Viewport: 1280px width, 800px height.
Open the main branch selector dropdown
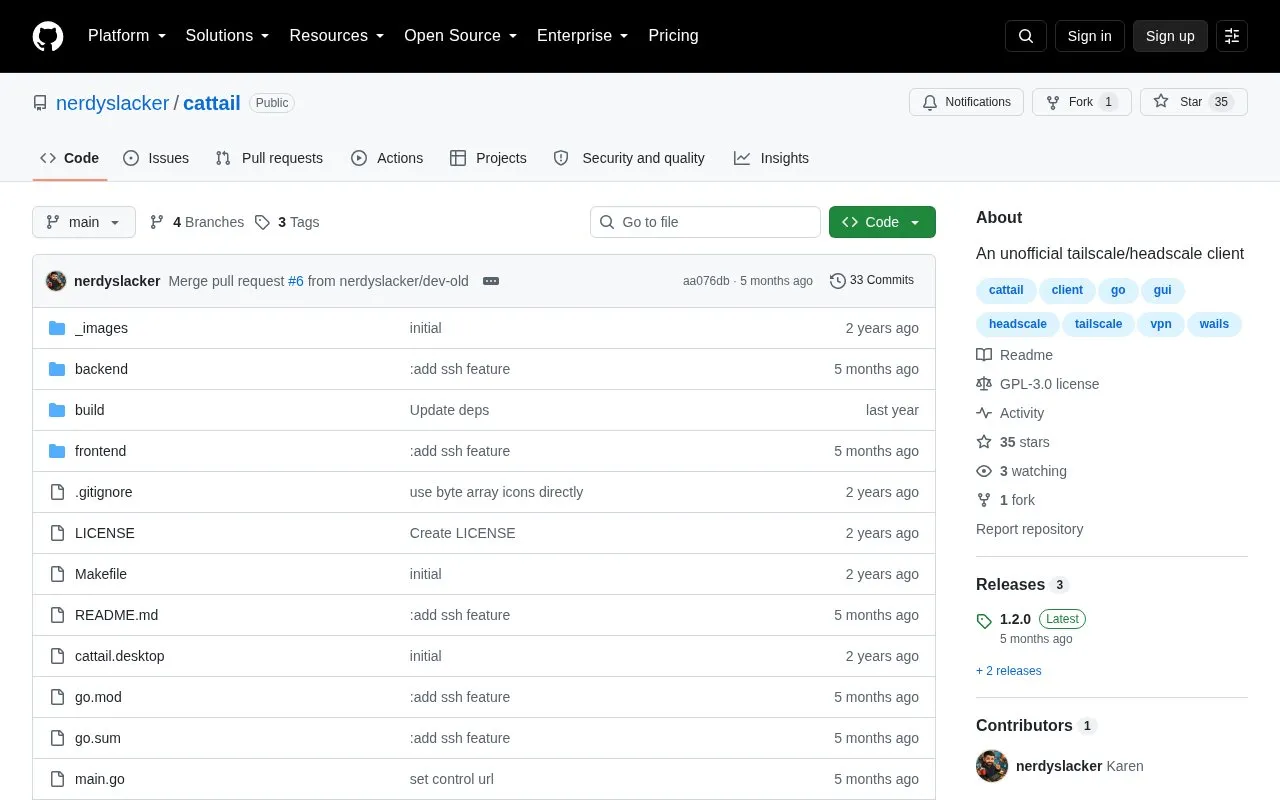click(84, 222)
